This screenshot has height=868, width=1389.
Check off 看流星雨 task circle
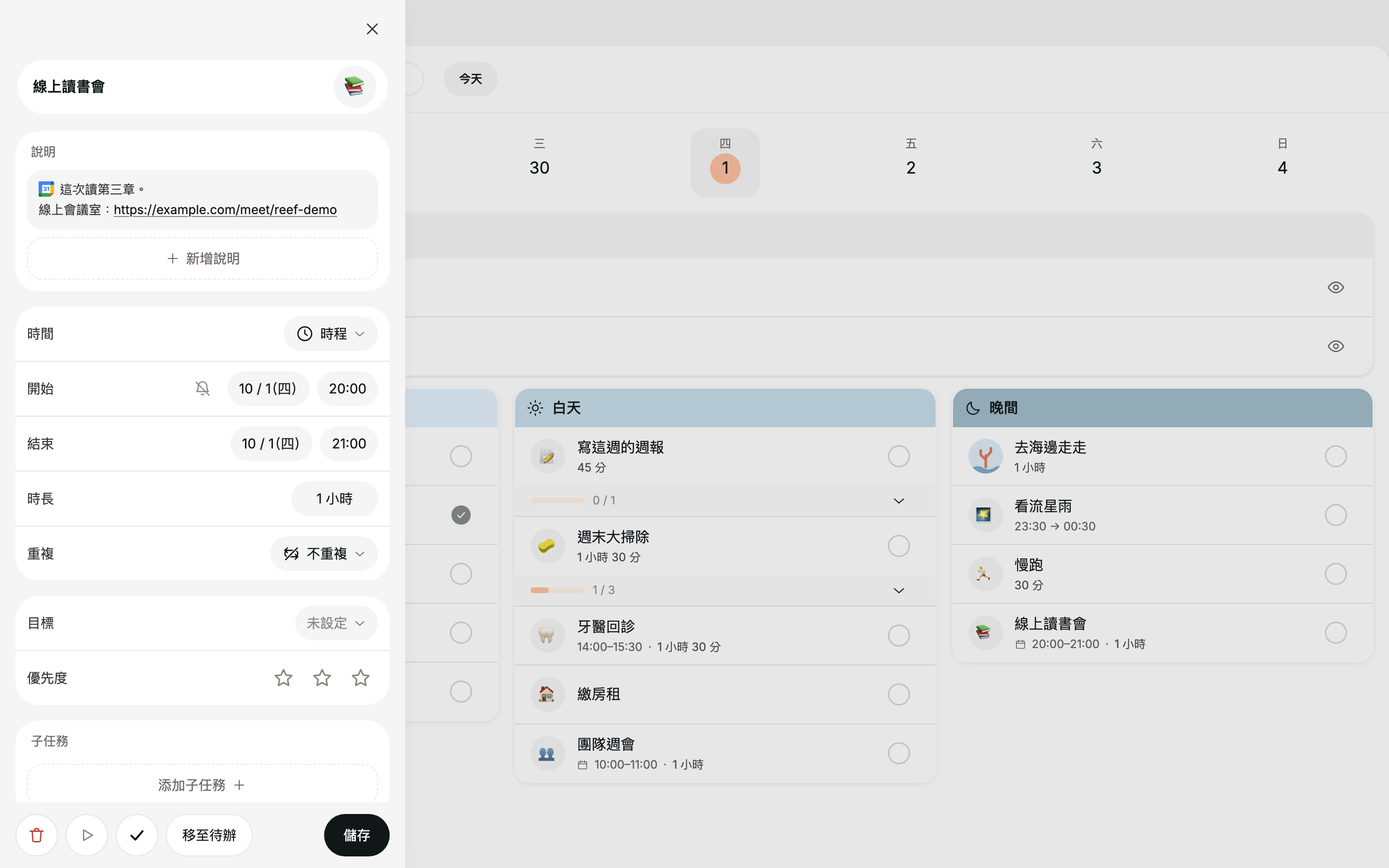pyautogui.click(x=1335, y=515)
